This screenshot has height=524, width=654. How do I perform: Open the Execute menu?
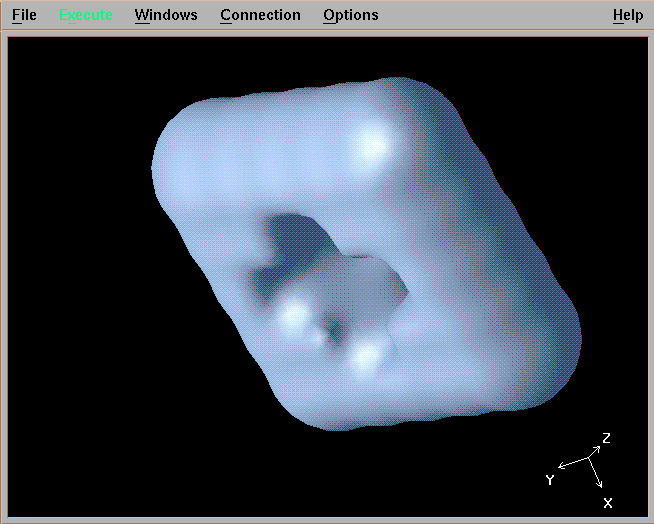pyautogui.click(x=86, y=15)
